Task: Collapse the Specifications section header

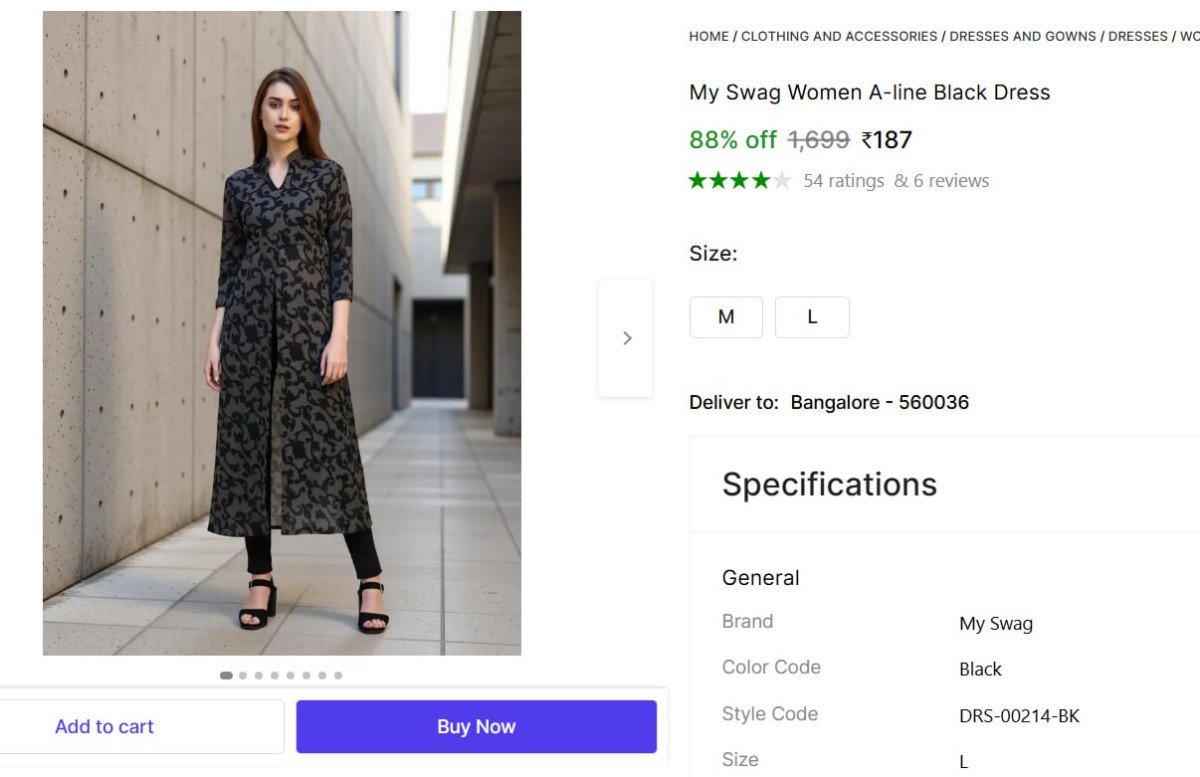Action: (830, 484)
